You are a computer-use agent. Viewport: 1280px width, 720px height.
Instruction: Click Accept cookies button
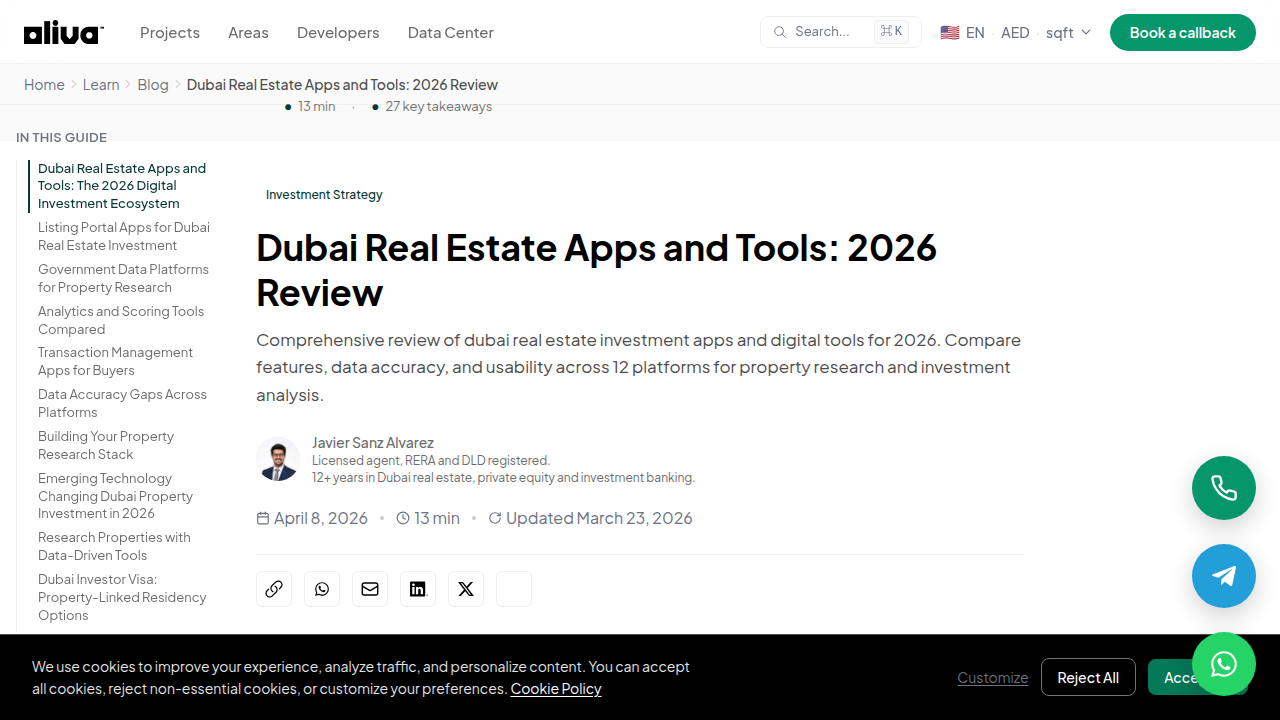[1198, 677]
